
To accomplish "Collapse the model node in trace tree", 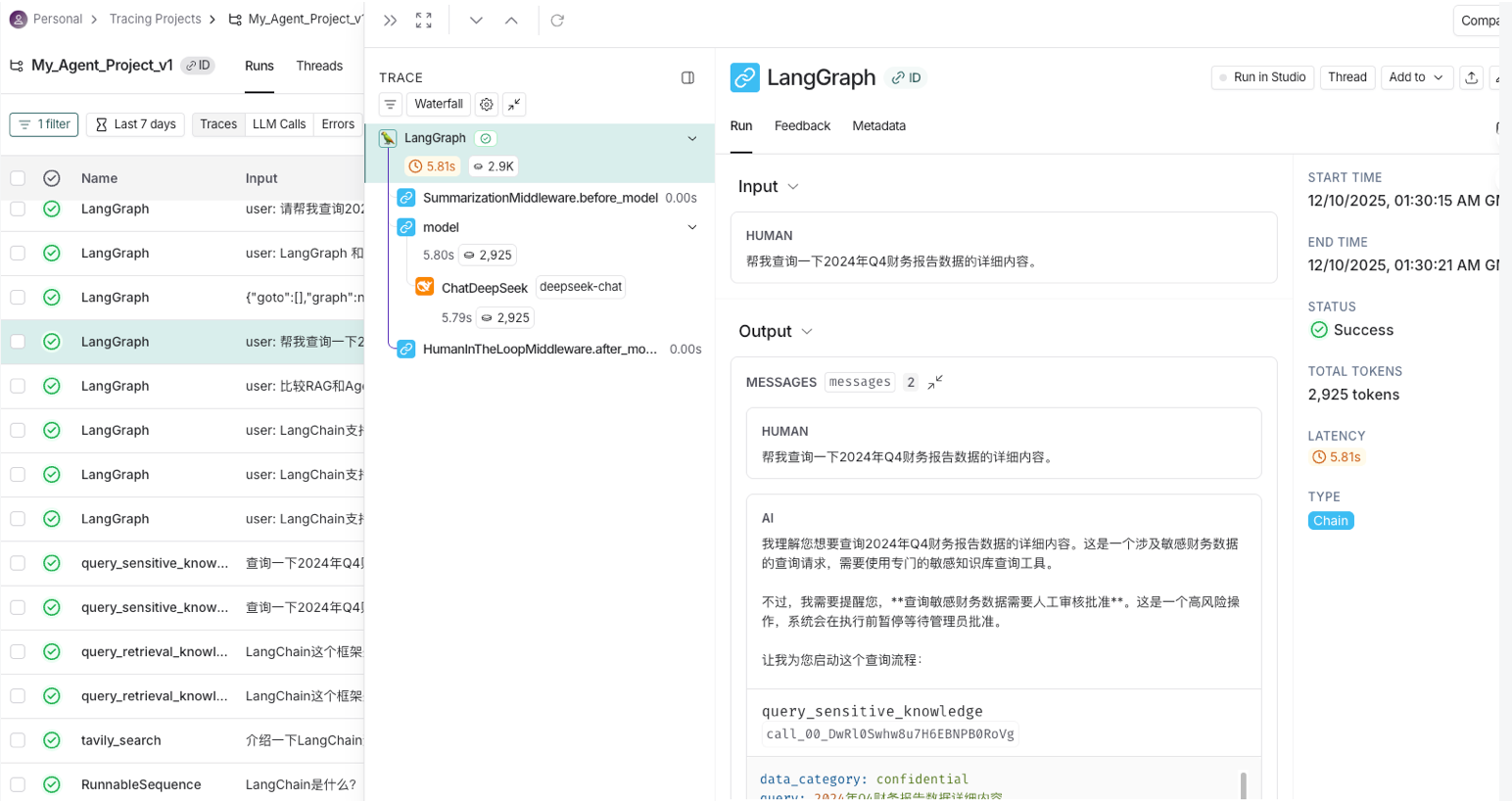I will coord(692,227).
